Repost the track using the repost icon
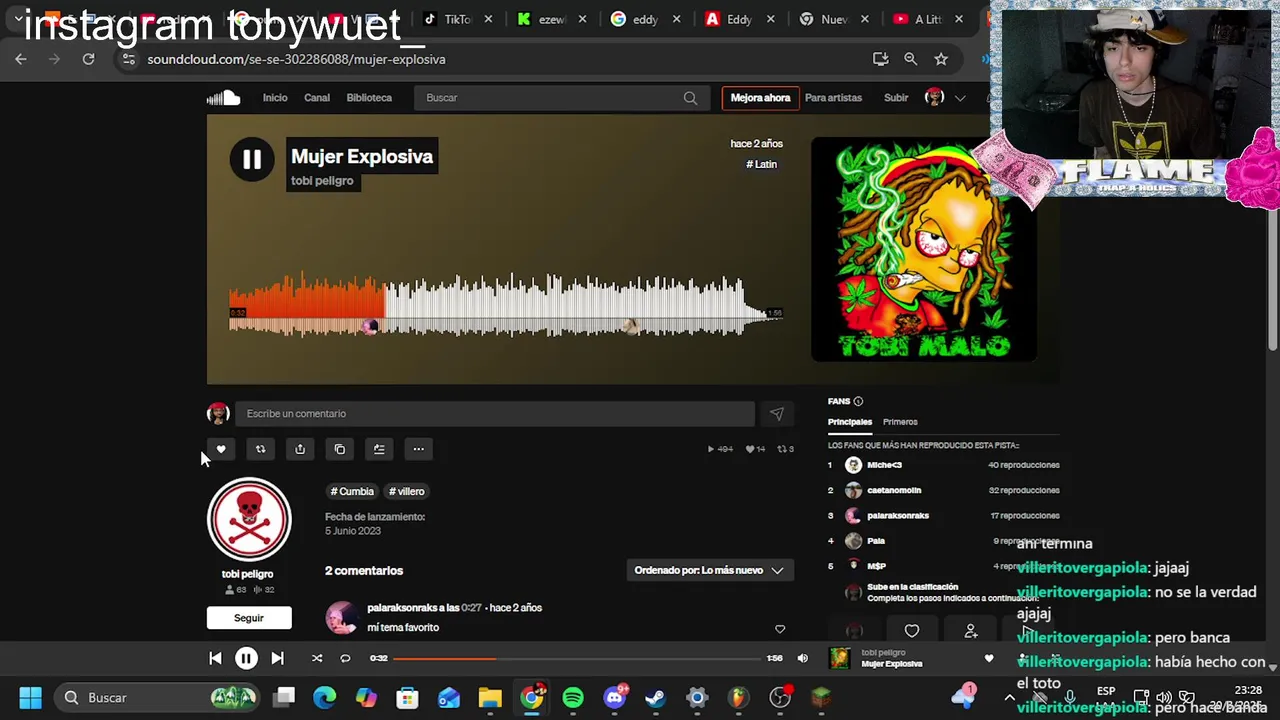Image resolution: width=1280 pixels, height=720 pixels. tap(260, 449)
